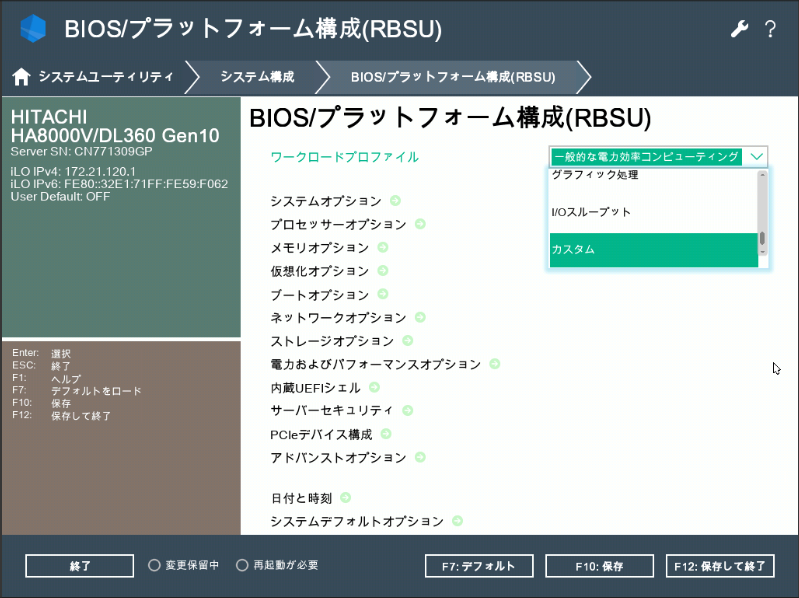
Task: Click the ワークロードプロファイル label
Action: [344, 157]
